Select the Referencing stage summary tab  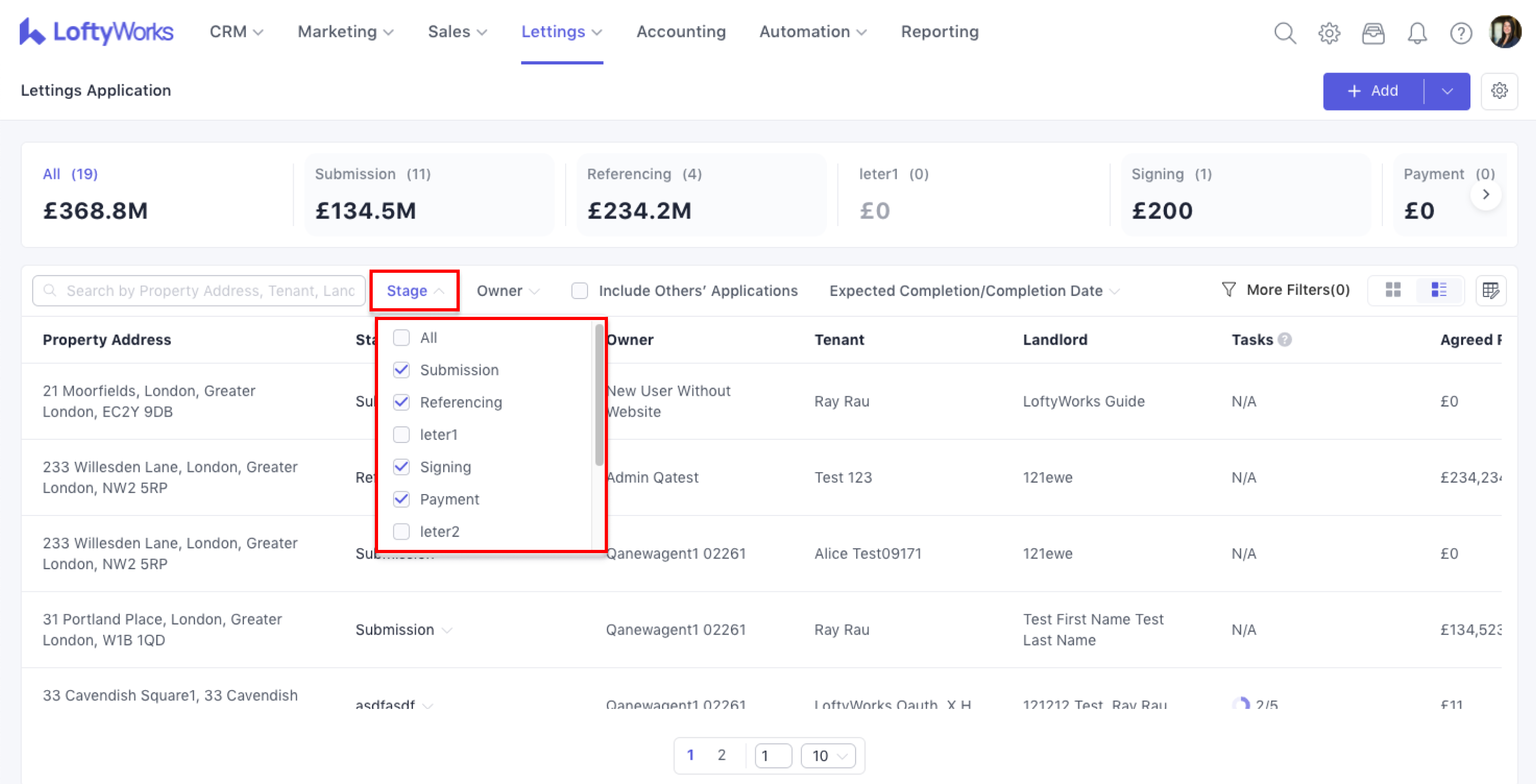point(701,194)
